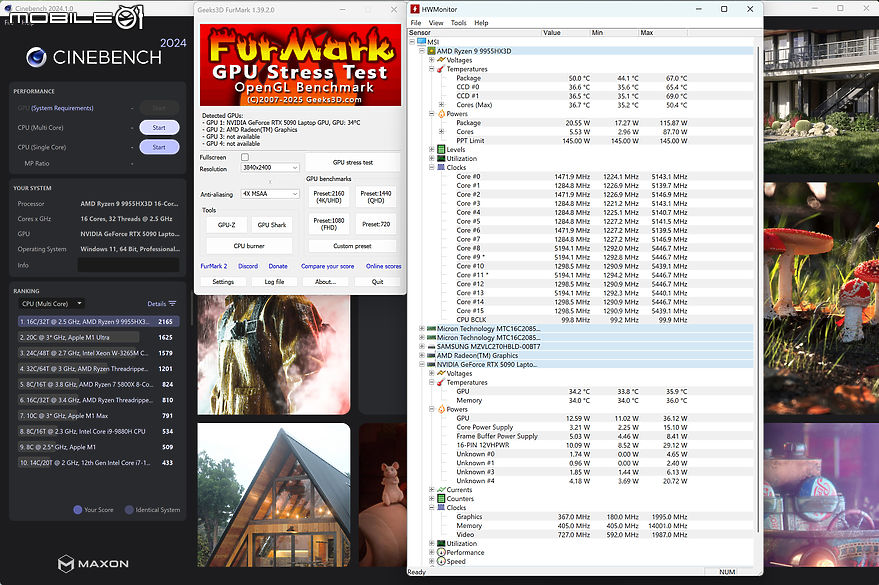The width and height of the screenshot is (879, 585).
Task: Click the AMD Radeon(TM) Graphics device icon
Action: [x=432, y=356]
